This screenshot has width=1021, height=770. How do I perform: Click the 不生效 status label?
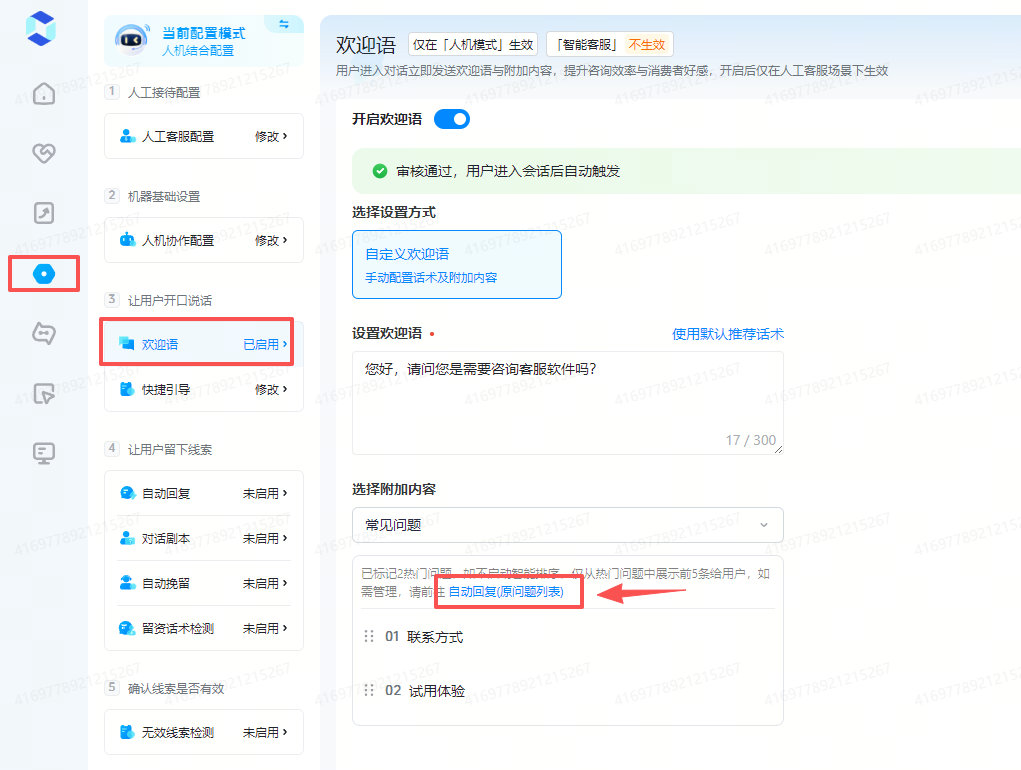click(x=646, y=44)
